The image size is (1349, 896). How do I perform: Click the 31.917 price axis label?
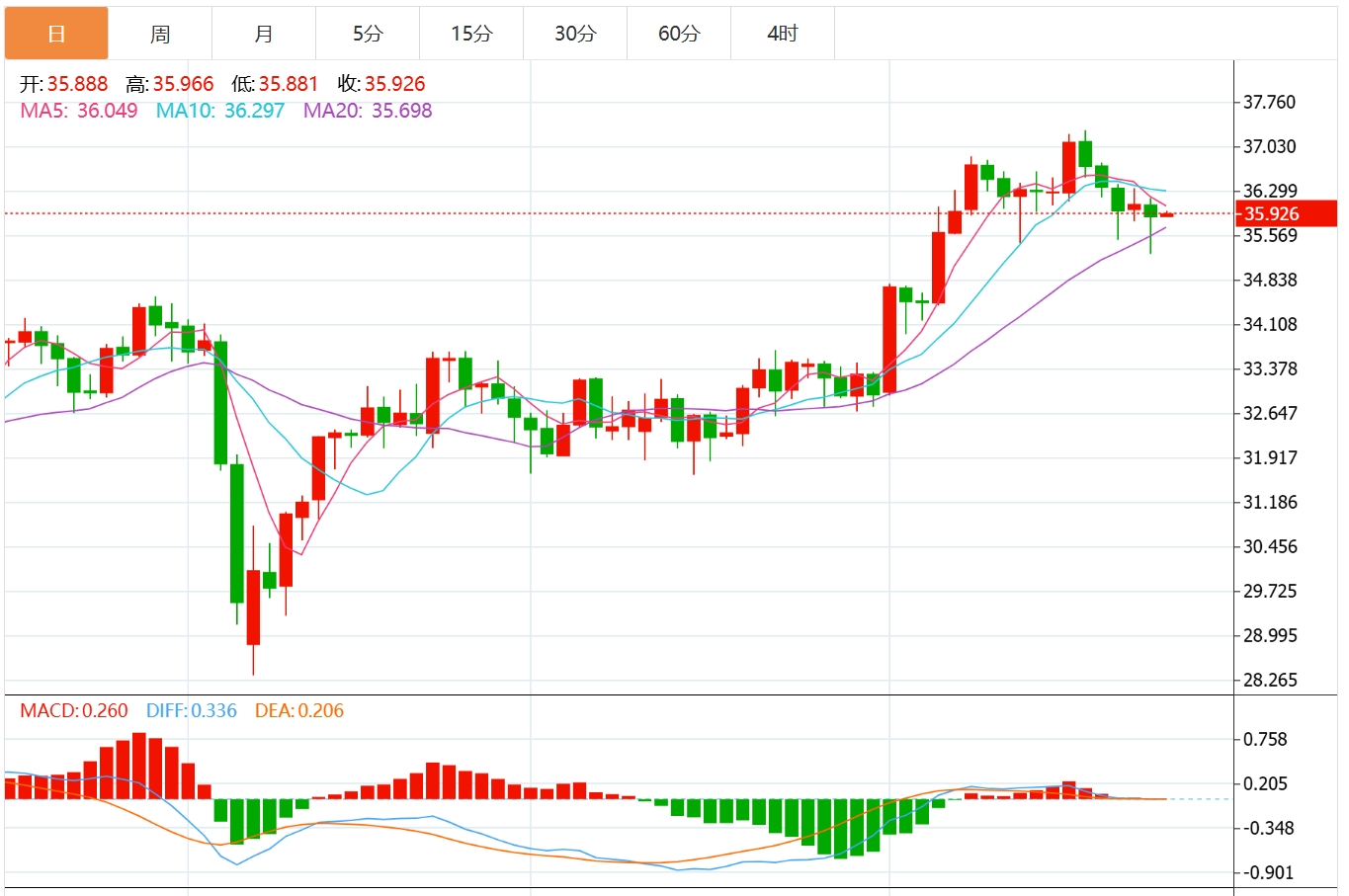point(1269,457)
